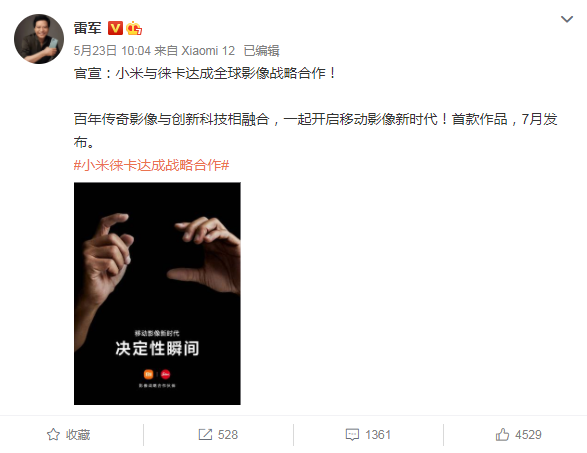The width and height of the screenshot is (587, 453).
Task: Open hashtag #小米徕卡达成战略合作#
Action: pyautogui.click(x=151, y=165)
